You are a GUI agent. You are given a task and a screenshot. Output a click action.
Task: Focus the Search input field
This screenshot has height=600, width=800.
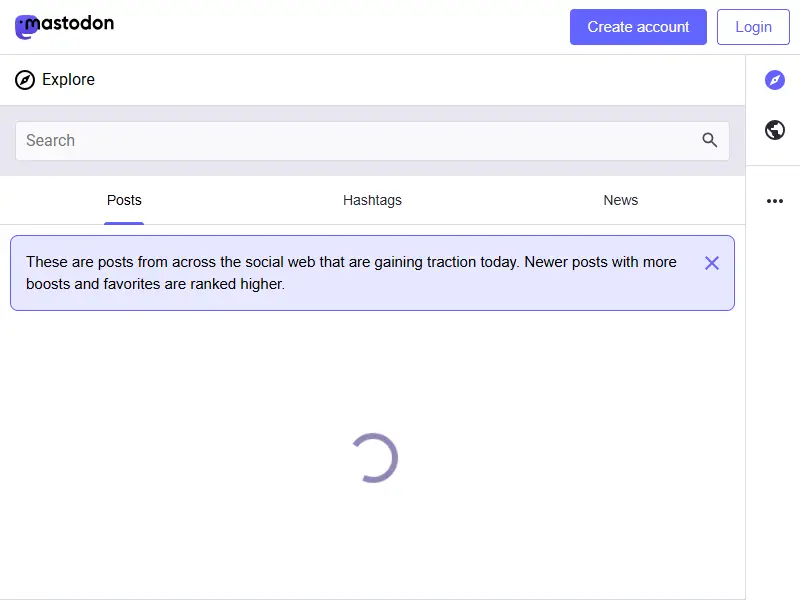[372, 141]
